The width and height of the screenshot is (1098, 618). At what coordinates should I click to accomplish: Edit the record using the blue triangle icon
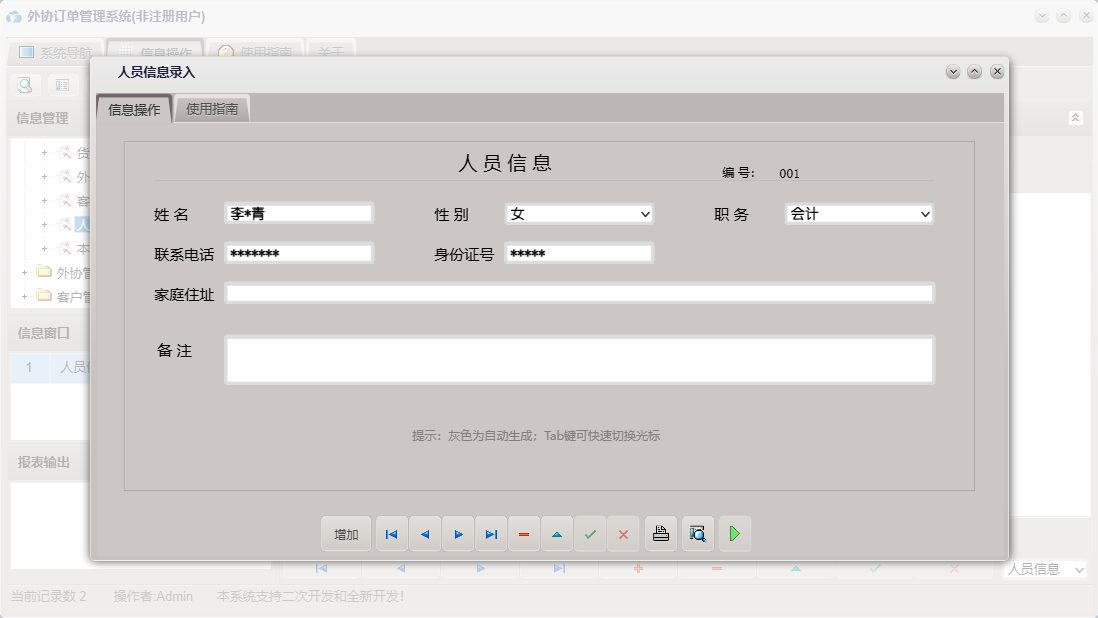557,533
